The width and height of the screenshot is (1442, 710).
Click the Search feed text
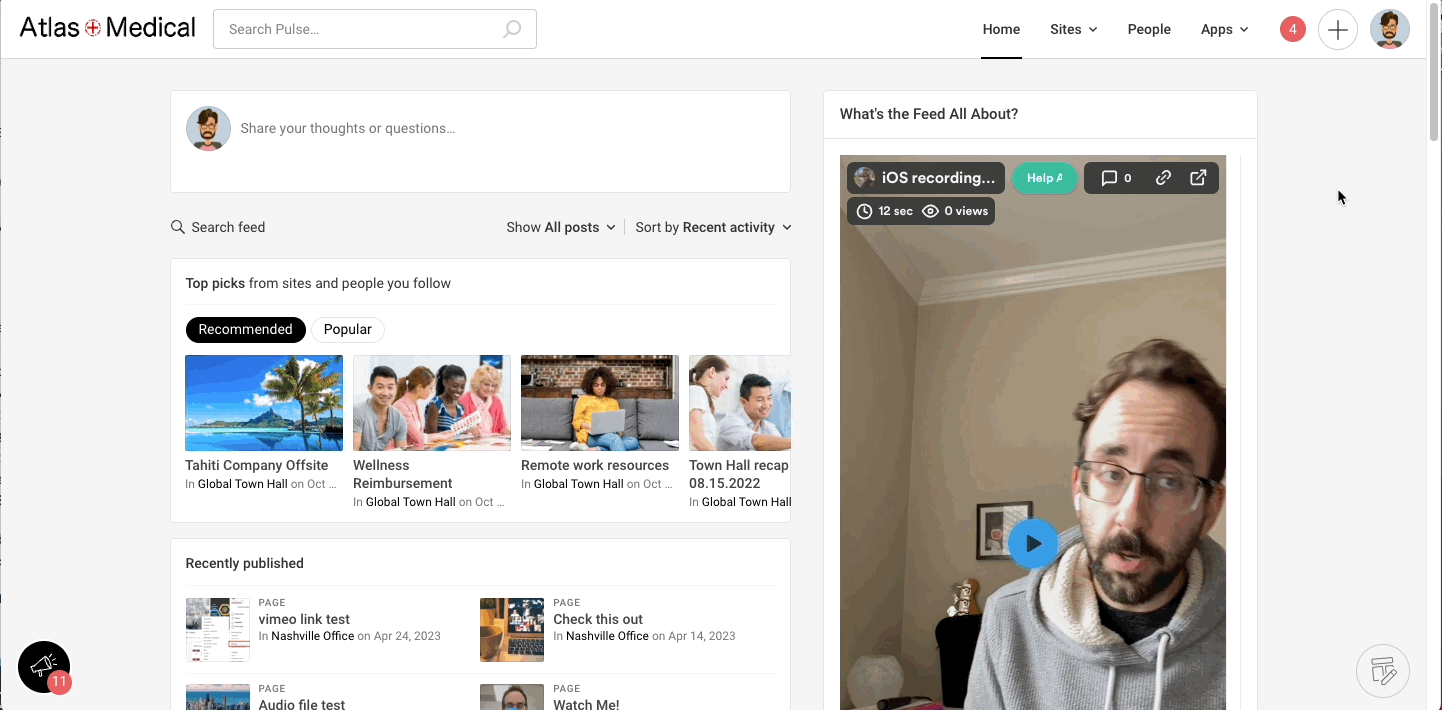pyautogui.click(x=228, y=227)
